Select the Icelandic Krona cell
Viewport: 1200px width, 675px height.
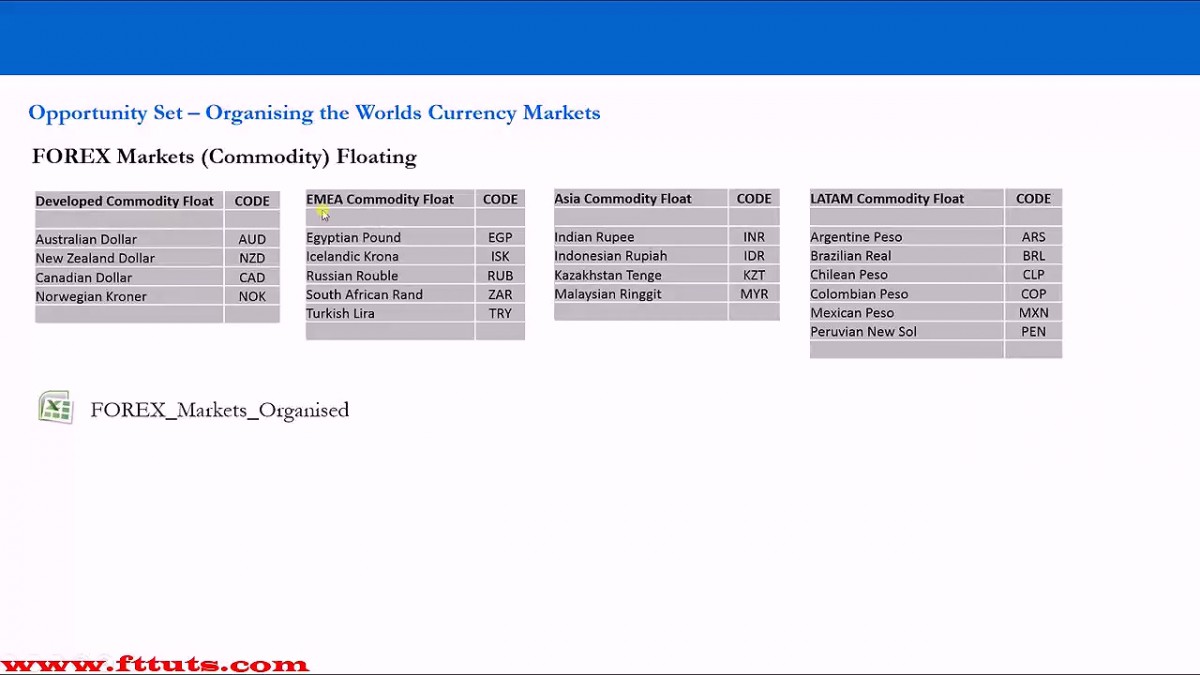[x=390, y=256]
